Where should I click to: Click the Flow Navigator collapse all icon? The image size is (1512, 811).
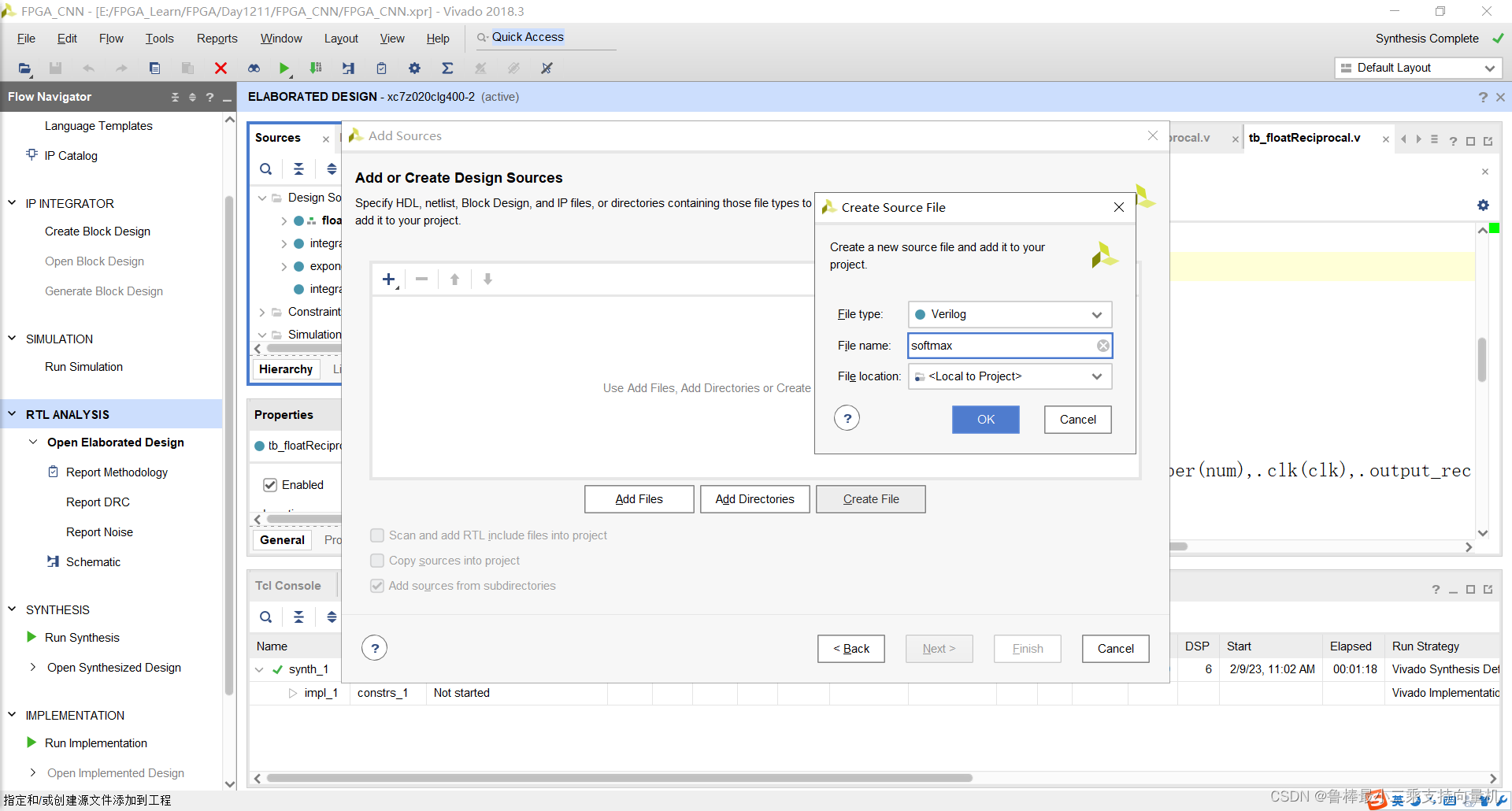175,97
